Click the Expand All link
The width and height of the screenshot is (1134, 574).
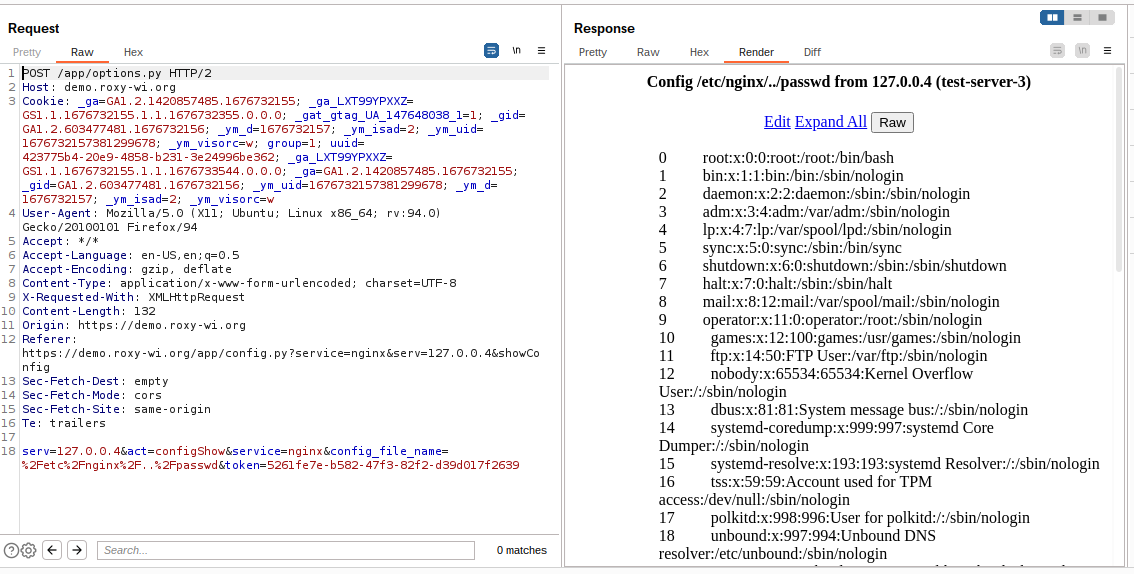[830, 121]
